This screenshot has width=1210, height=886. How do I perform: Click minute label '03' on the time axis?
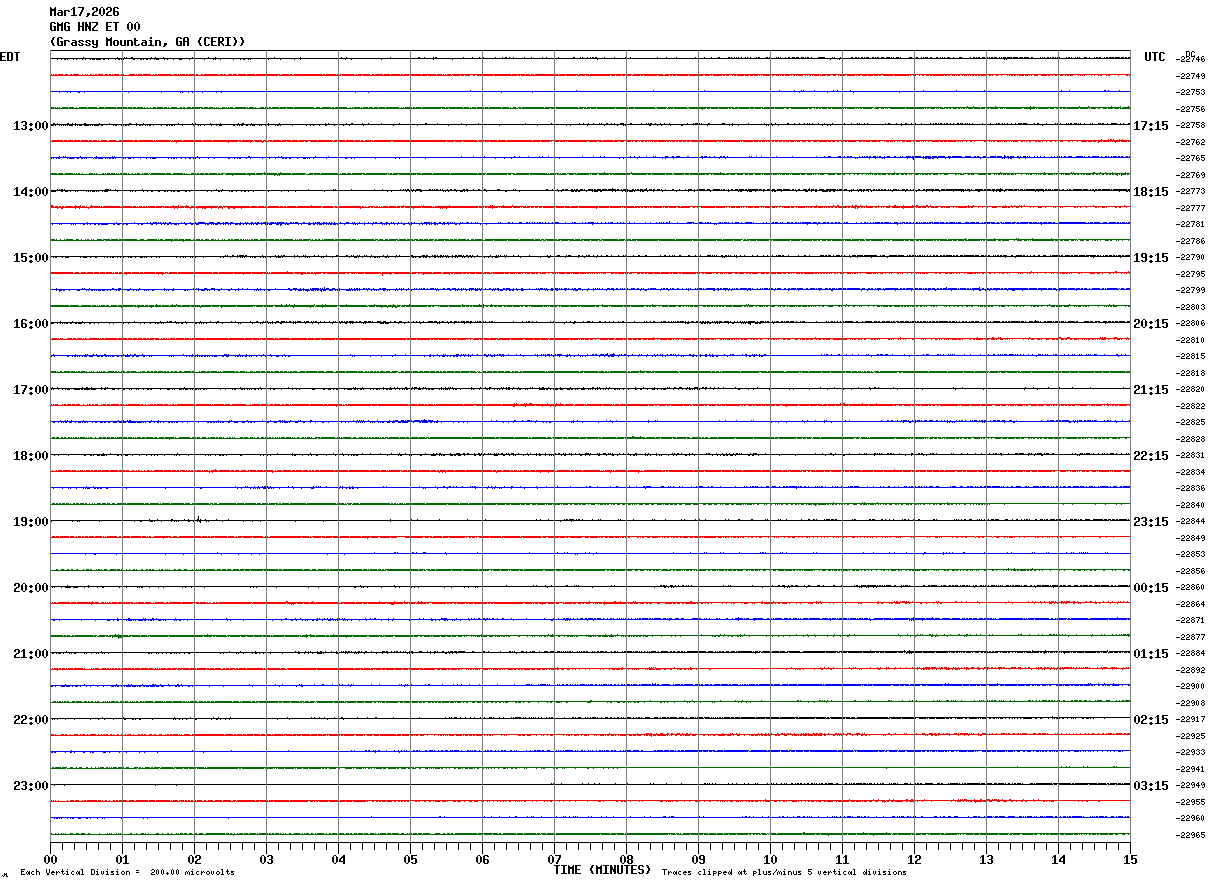click(x=266, y=860)
